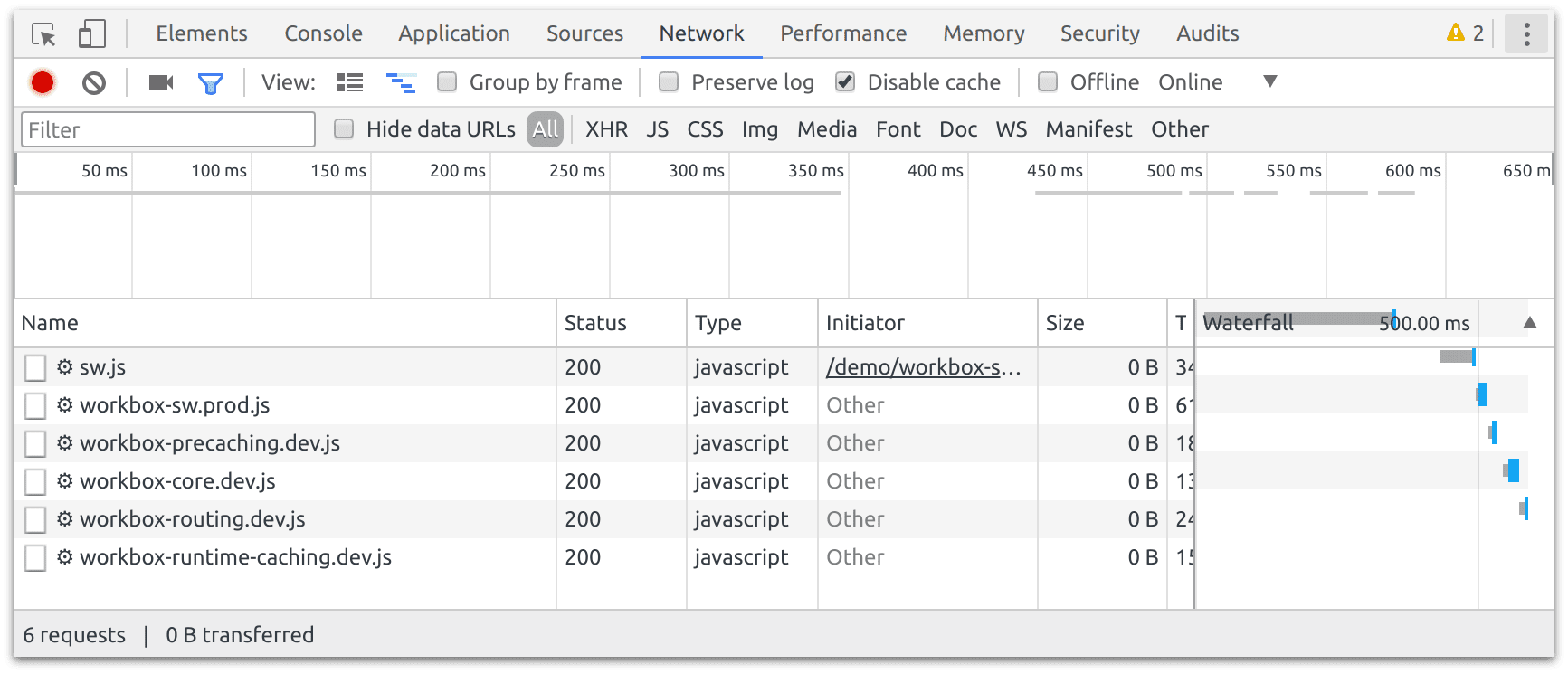Check the Hide data URLs checkbox
Viewport: 1568px width, 674px height.
coord(344,129)
